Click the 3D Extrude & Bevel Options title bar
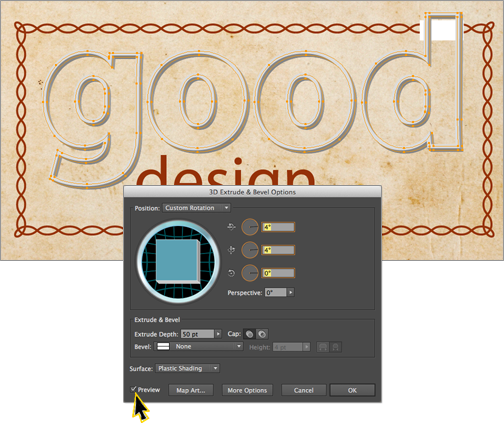This screenshot has height=423, width=504. [252, 192]
